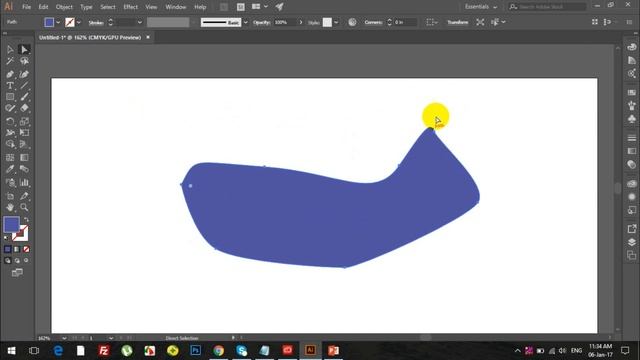
Task: Reset to default fill and stroke
Action: tap(6, 238)
